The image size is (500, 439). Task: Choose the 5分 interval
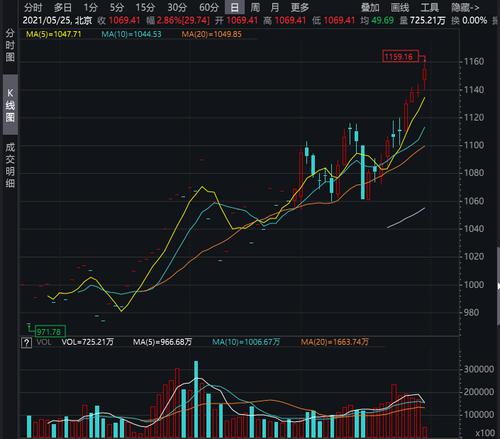[x=117, y=7]
